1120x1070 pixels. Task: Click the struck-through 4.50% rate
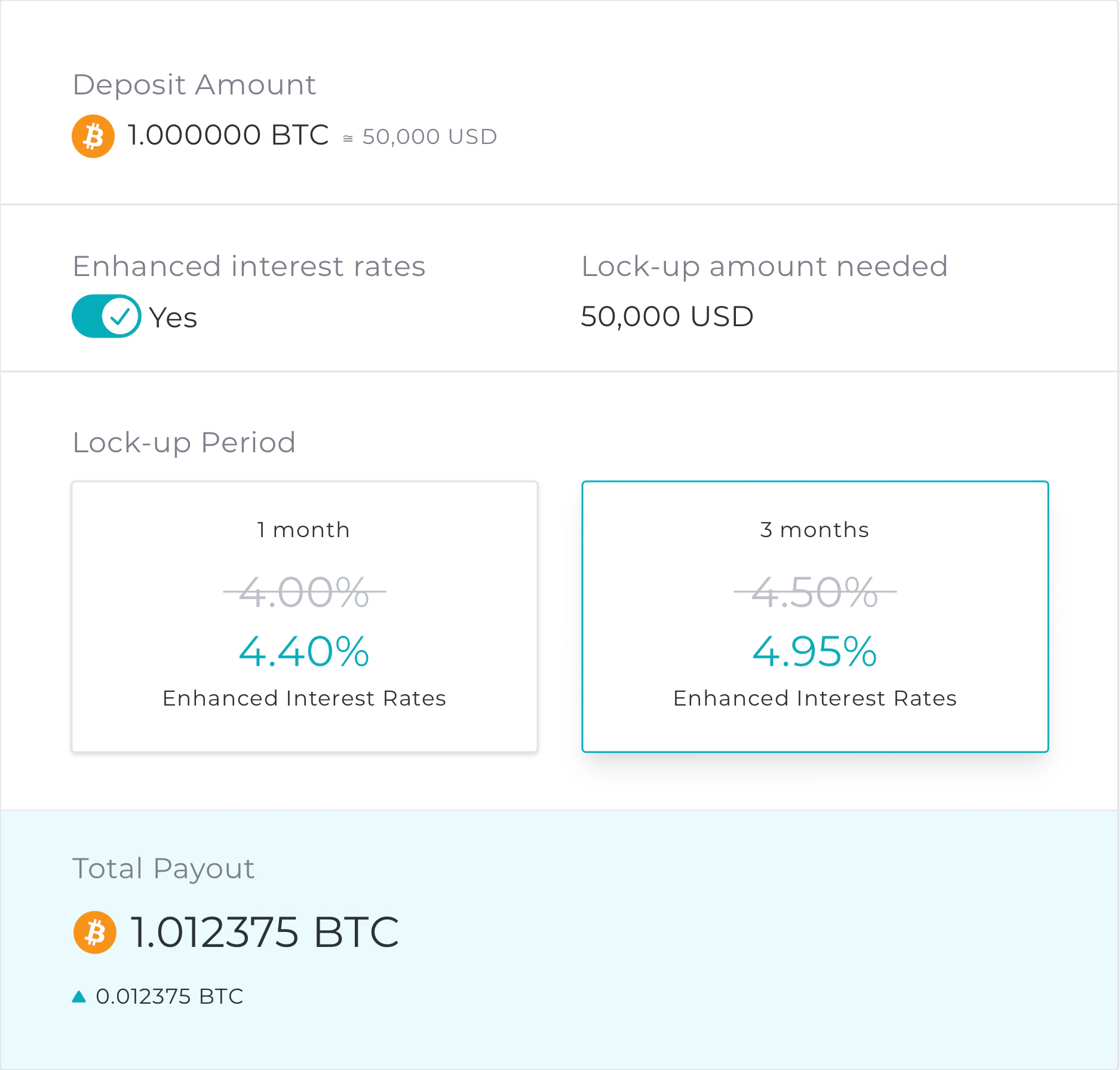(x=815, y=592)
